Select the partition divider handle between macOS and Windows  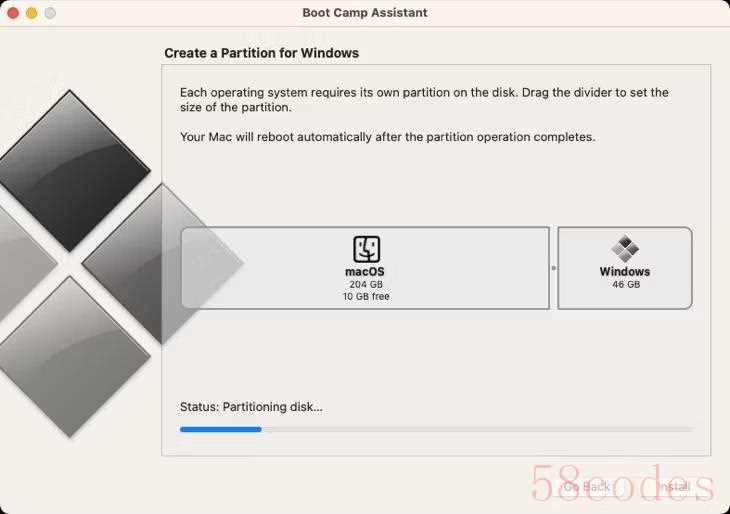(x=554, y=268)
